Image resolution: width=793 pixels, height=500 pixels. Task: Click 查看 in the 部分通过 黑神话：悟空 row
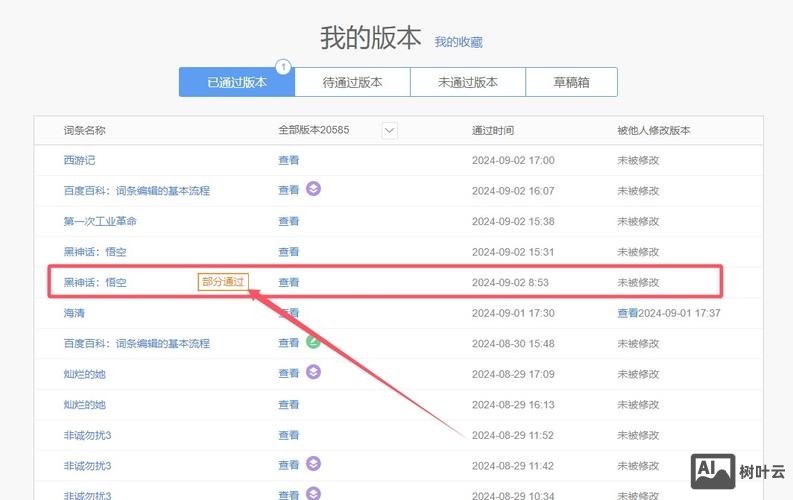289,283
